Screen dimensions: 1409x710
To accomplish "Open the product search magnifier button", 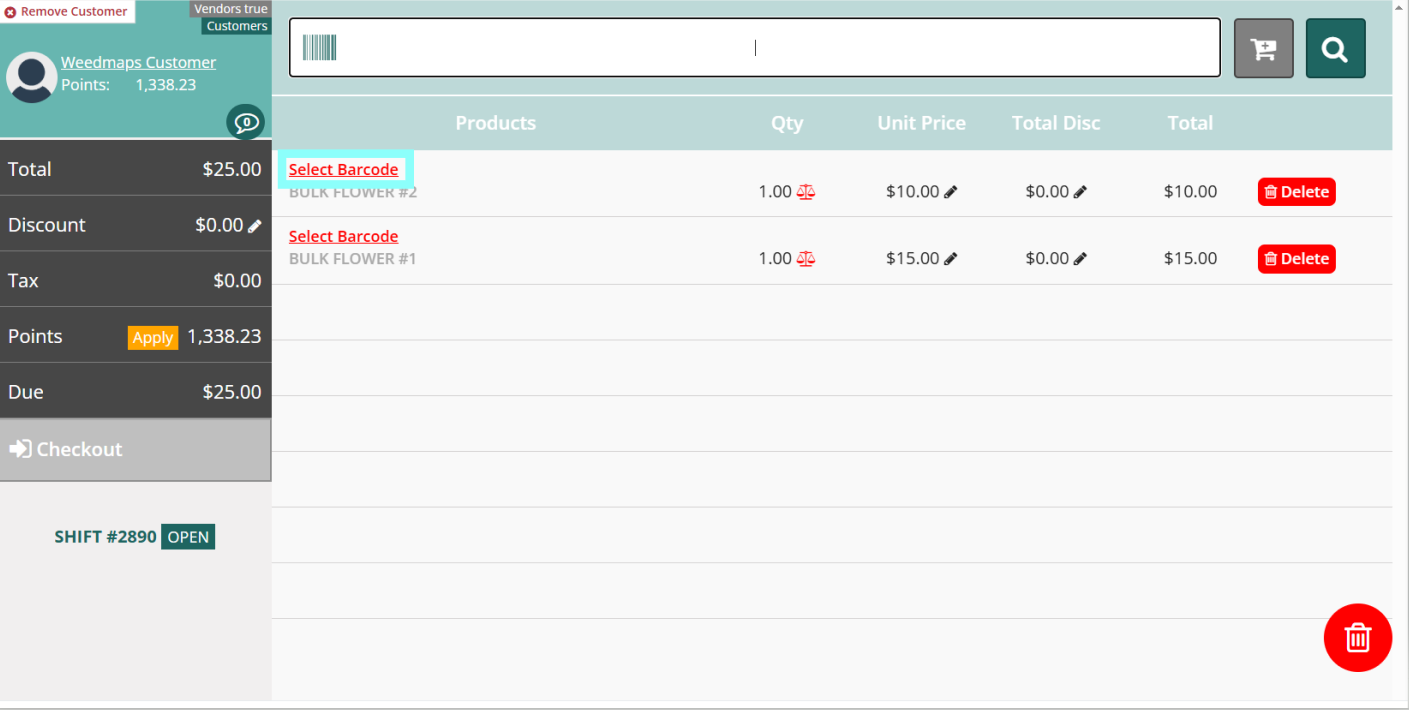I will (1335, 48).
